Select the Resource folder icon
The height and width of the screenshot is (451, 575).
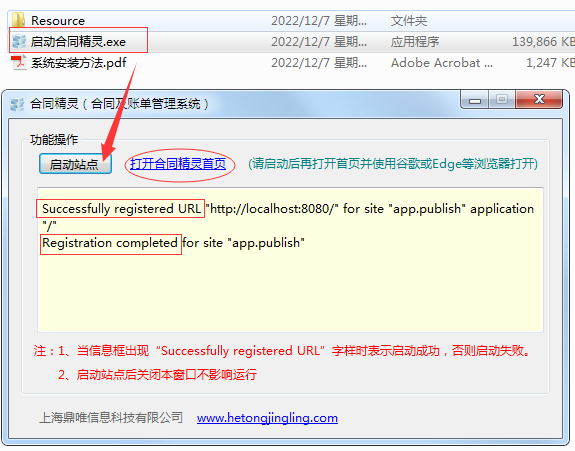click(x=18, y=20)
